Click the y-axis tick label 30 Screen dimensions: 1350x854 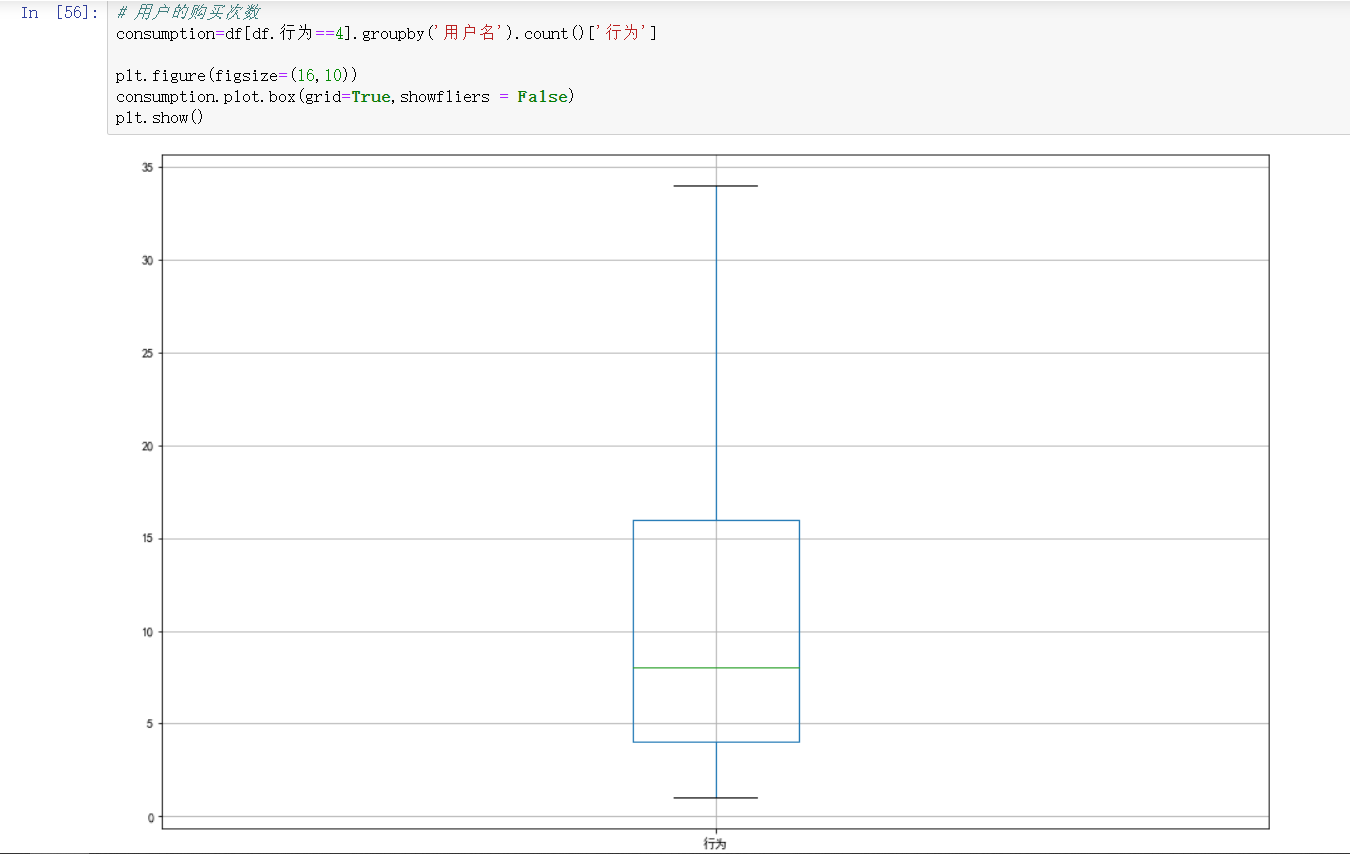[x=148, y=260]
